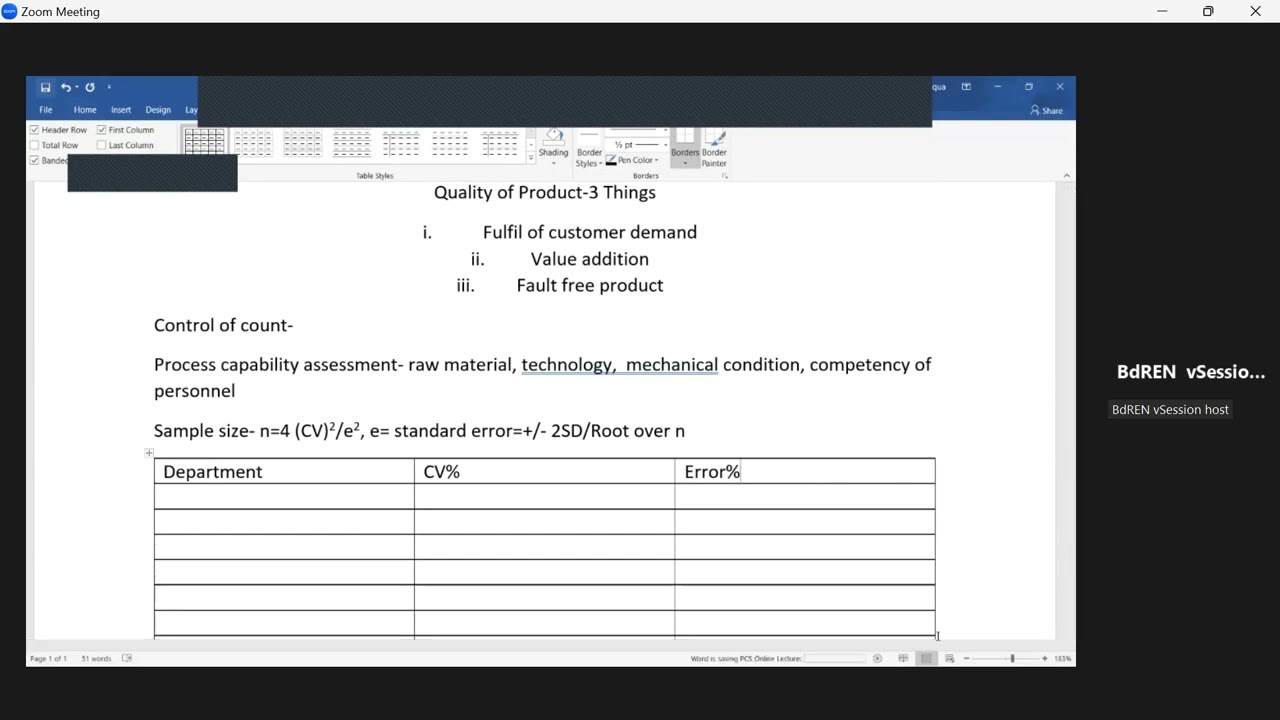This screenshot has width=1280, height=720.
Task: Open the Borders group dialog launcher
Action: [x=725, y=176]
